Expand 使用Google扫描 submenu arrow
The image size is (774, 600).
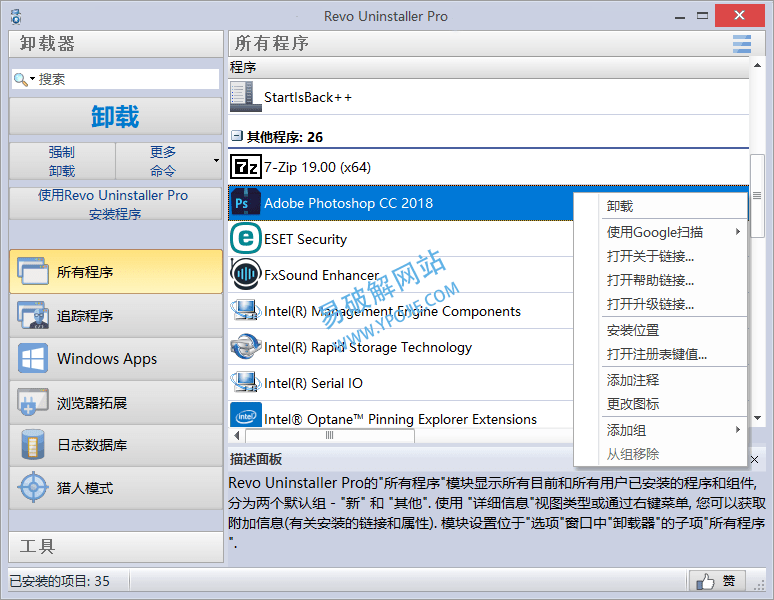(x=737, y=231)
